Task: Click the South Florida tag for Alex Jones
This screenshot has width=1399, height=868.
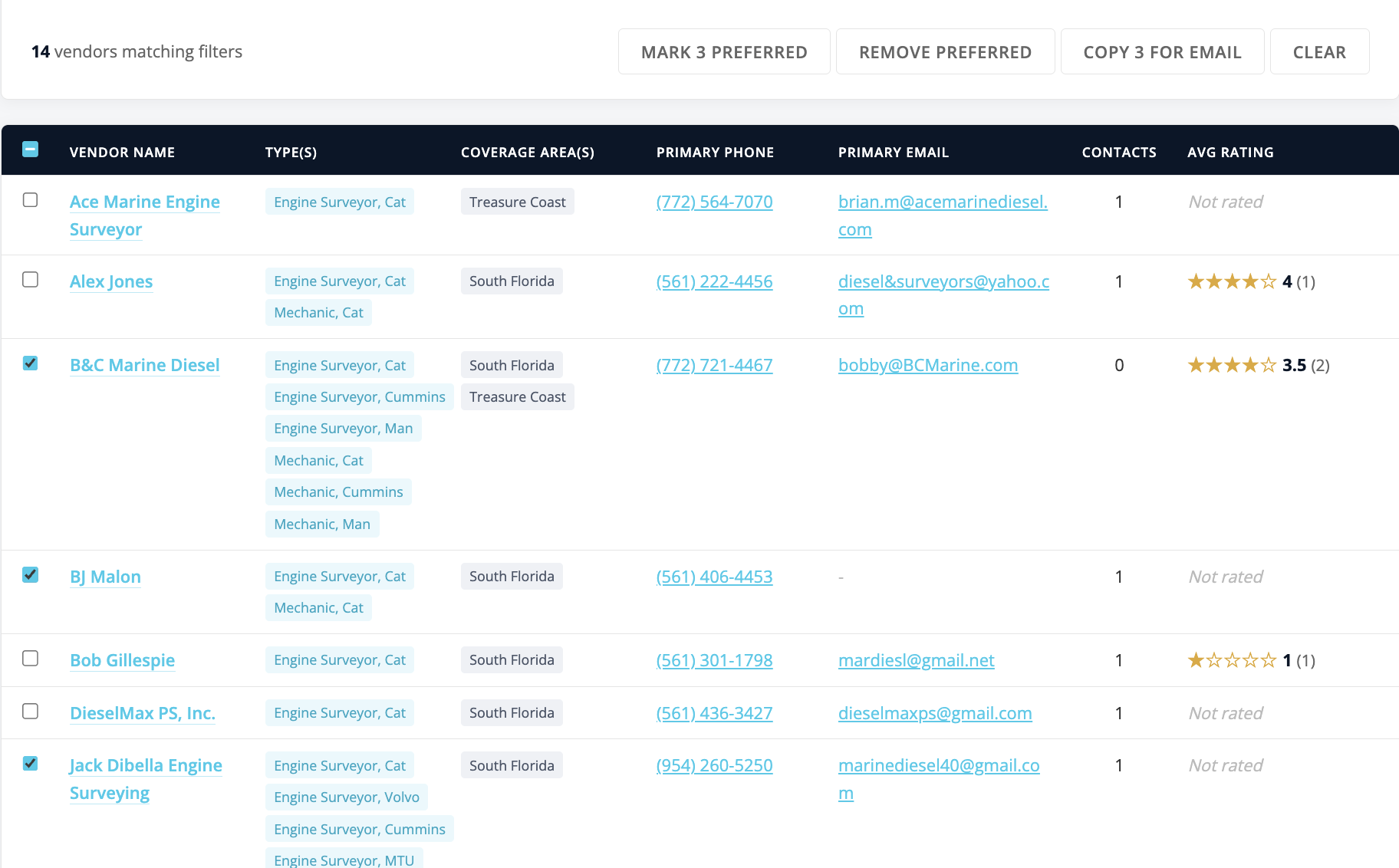Action: (x=512, y=281)
